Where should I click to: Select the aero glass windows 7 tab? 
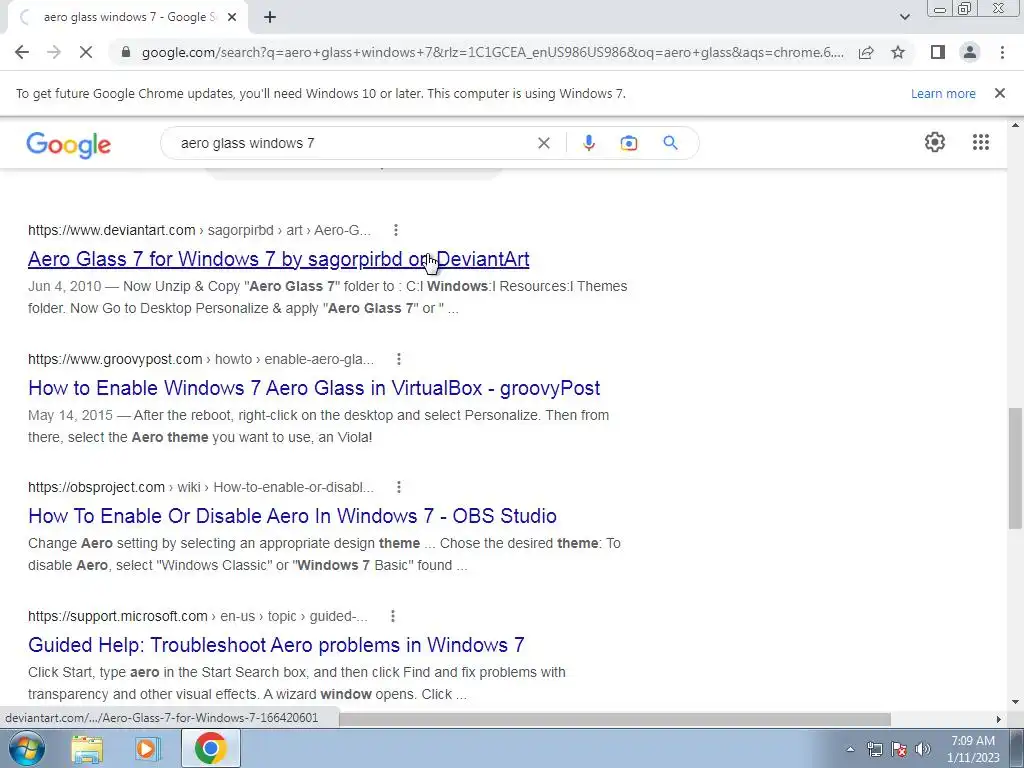pos(128,17)
